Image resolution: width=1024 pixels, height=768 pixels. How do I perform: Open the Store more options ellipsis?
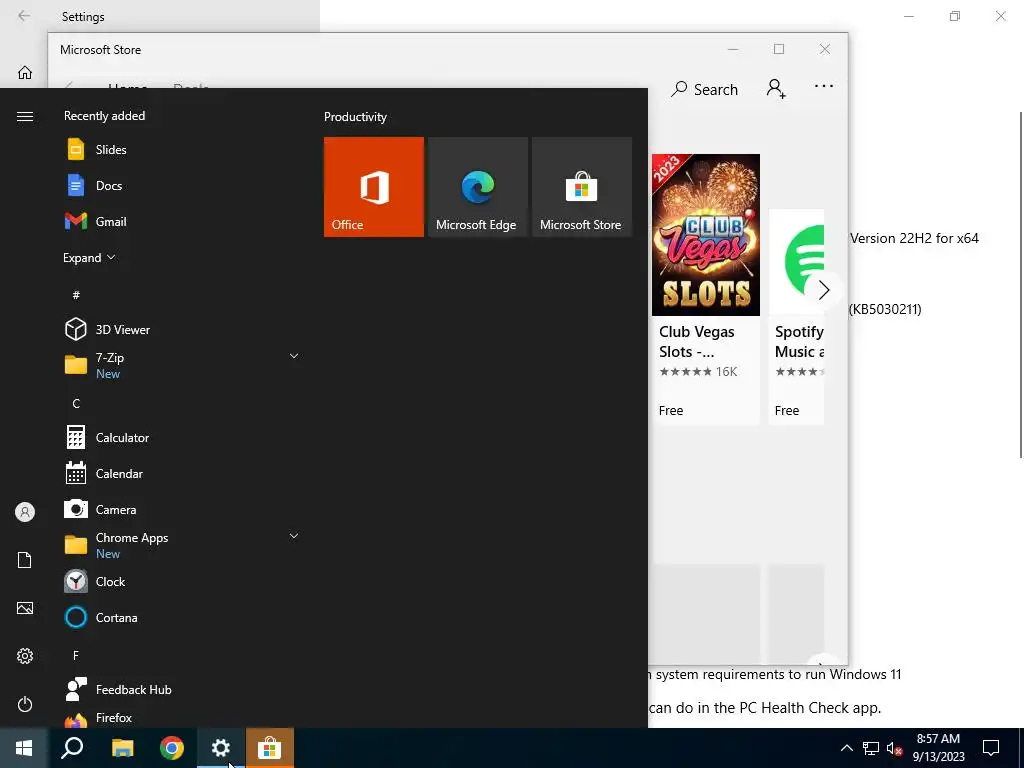[824, 86]
